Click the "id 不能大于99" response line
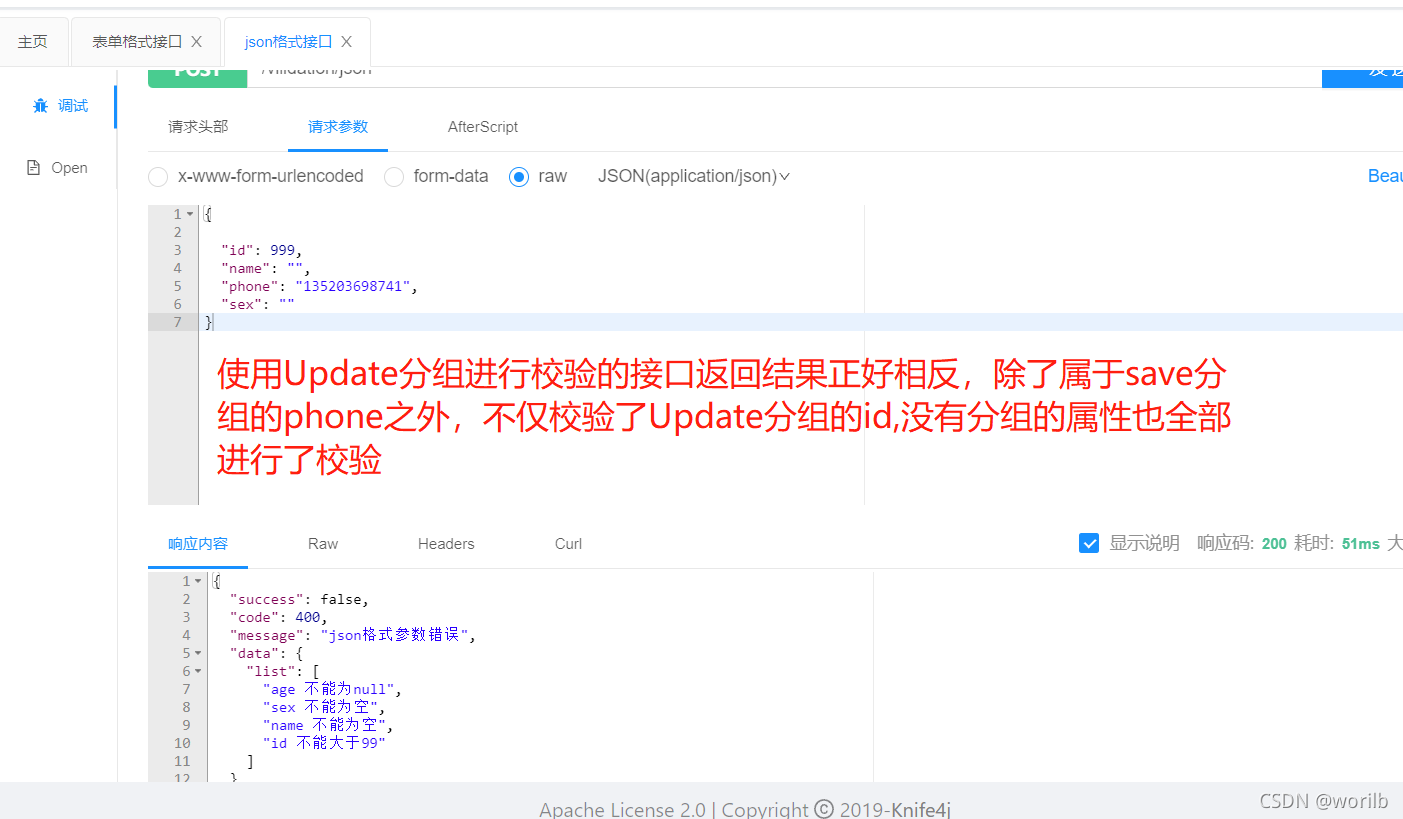This screenshot has width=1403, height=819. (324, 743)
